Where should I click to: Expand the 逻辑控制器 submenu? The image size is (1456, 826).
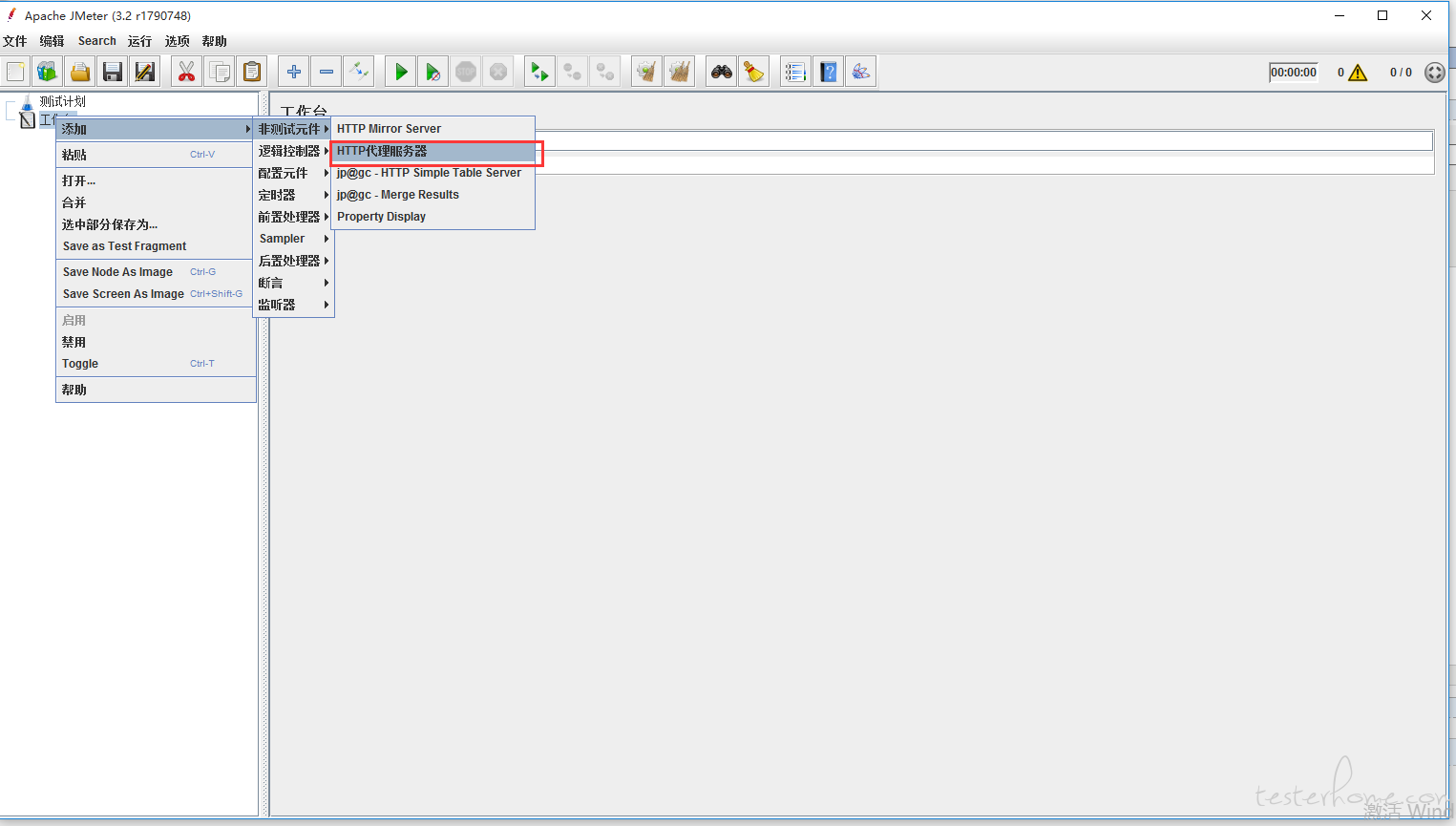tap(293, 151)
